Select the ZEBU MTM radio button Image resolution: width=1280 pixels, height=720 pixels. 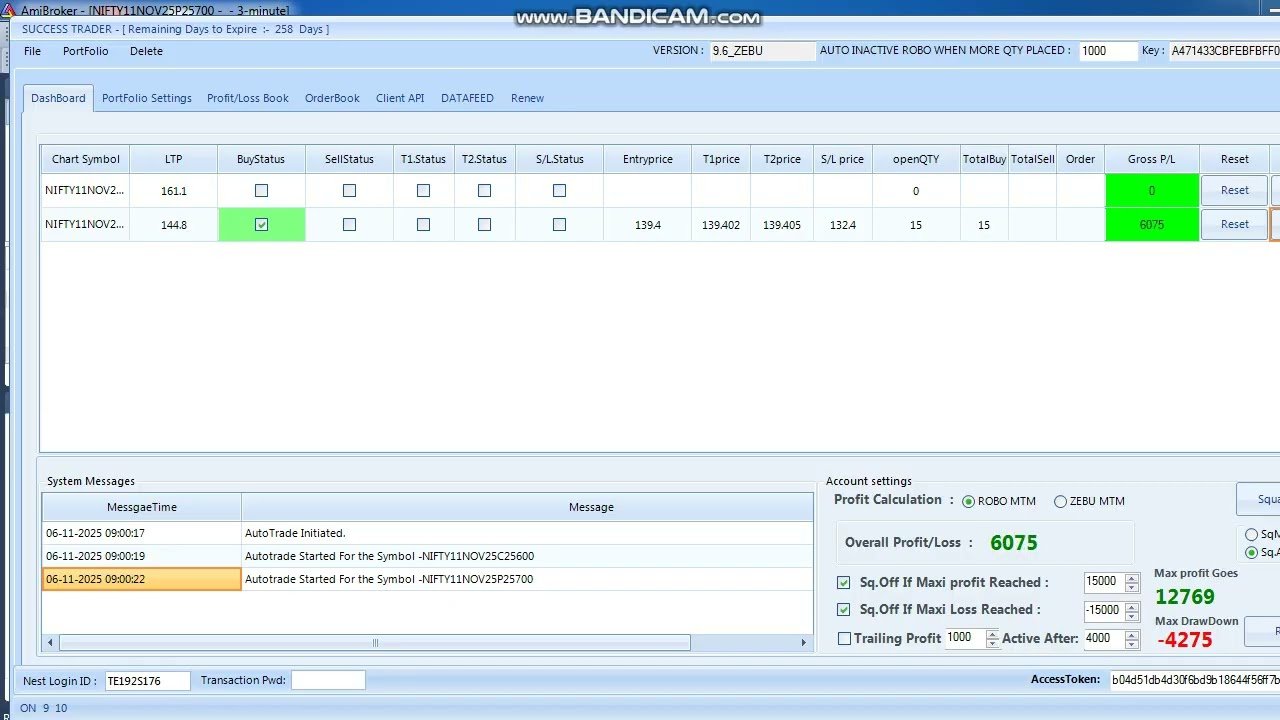(x=1060, y=501)
